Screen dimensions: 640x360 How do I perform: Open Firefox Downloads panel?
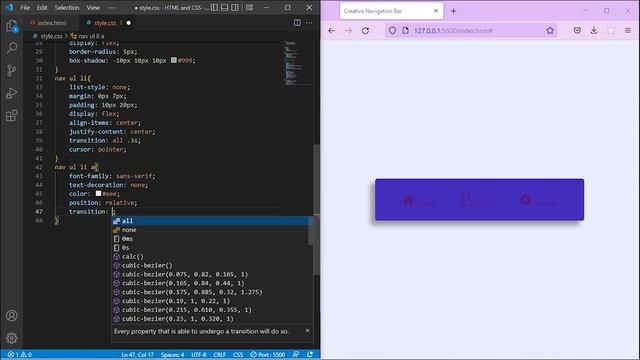(x=594, y=31)
